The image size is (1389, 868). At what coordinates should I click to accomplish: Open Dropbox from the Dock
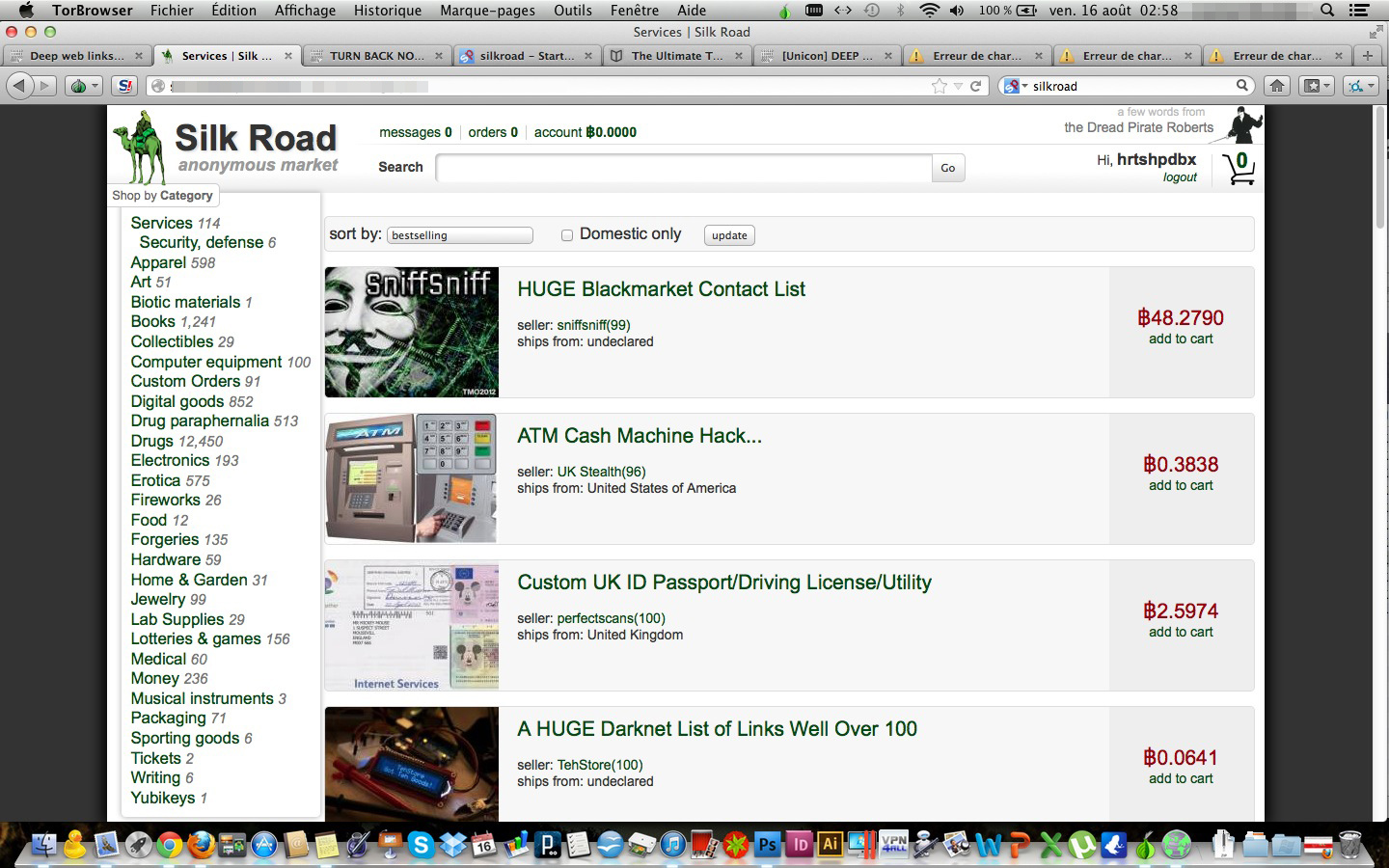click(452, 846)
